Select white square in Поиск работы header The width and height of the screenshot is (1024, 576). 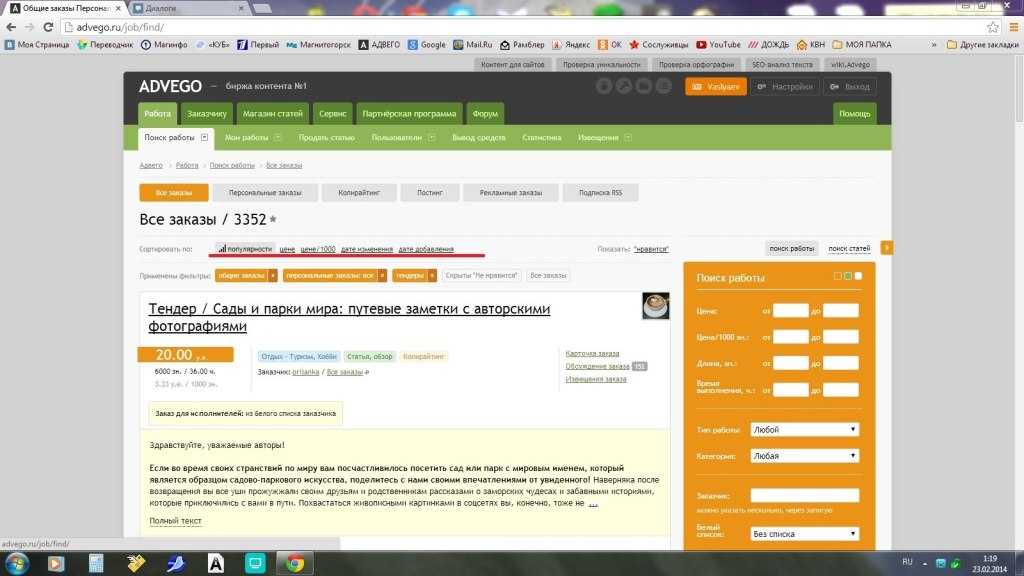point(858,276)
